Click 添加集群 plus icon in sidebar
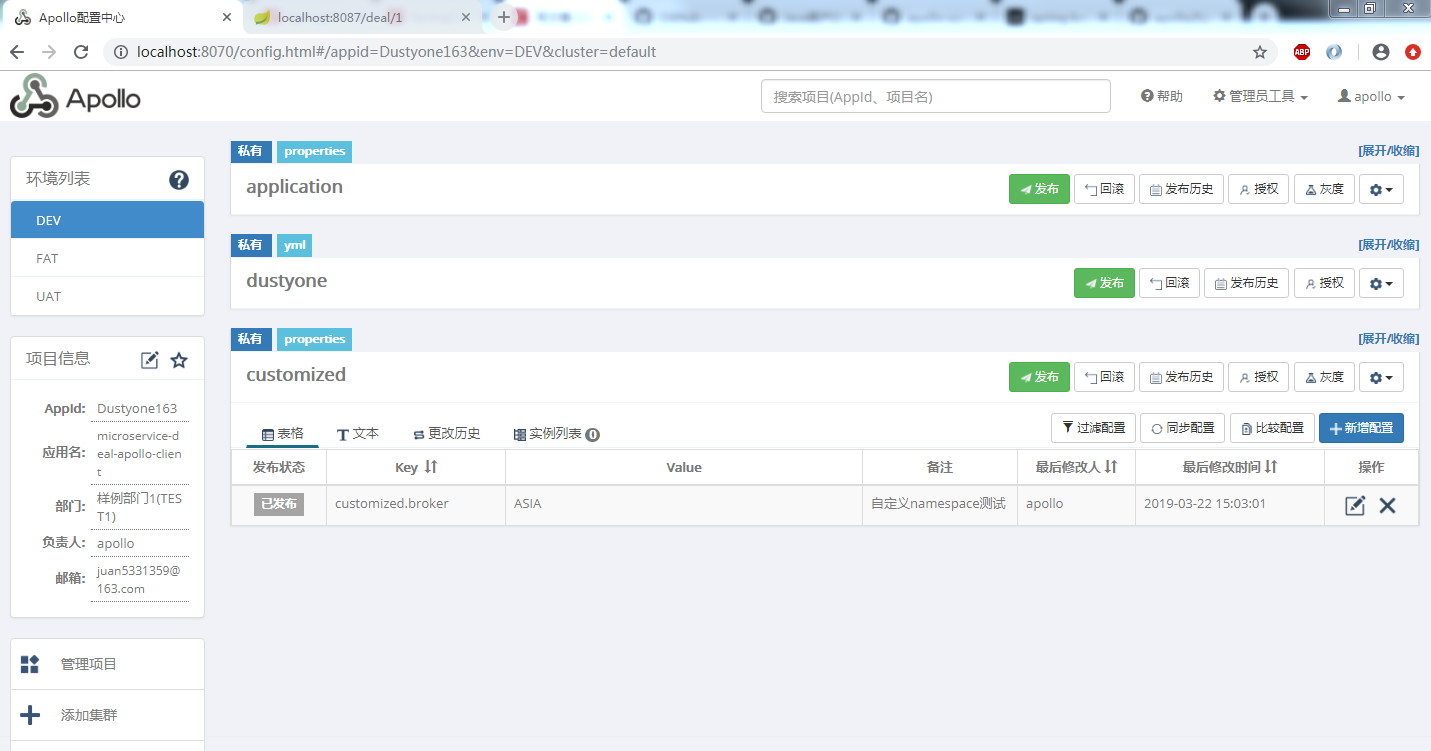 tap(30, 715)
